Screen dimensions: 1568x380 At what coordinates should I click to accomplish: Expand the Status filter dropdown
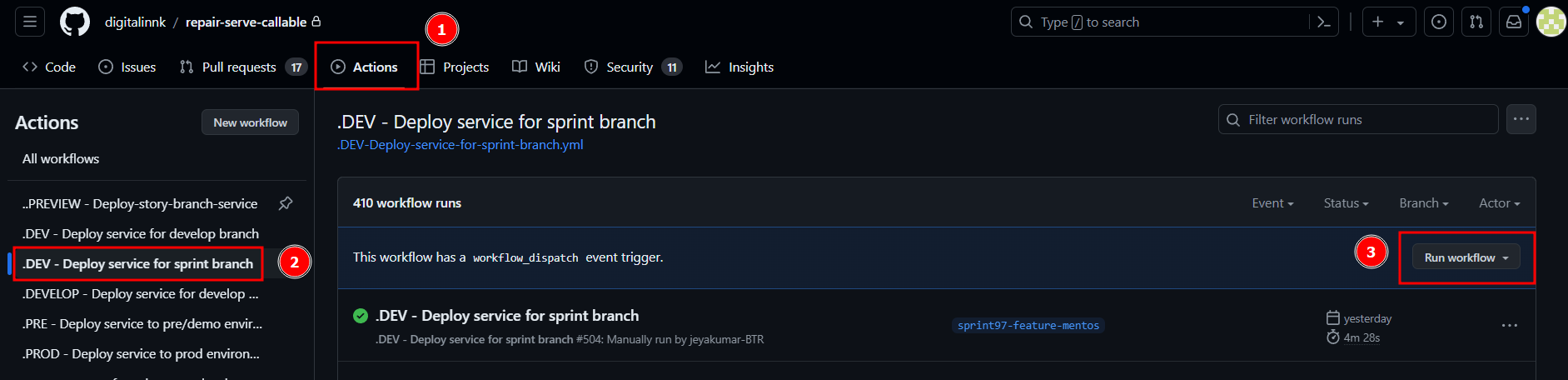point(1346,203)
